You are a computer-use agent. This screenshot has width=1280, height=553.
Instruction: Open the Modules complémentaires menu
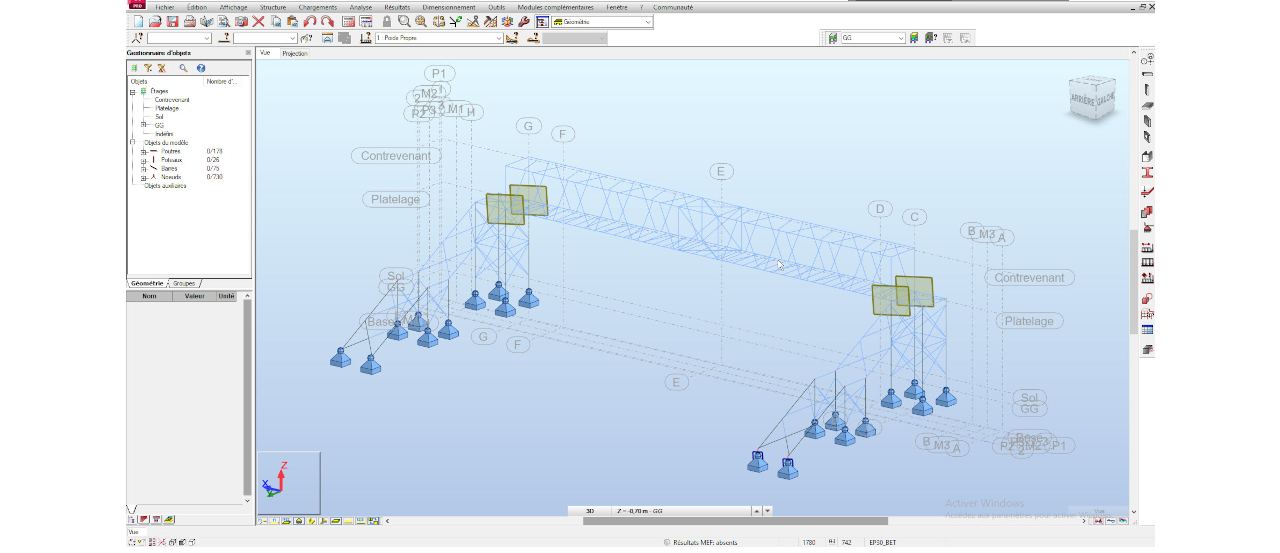(555, 7)
